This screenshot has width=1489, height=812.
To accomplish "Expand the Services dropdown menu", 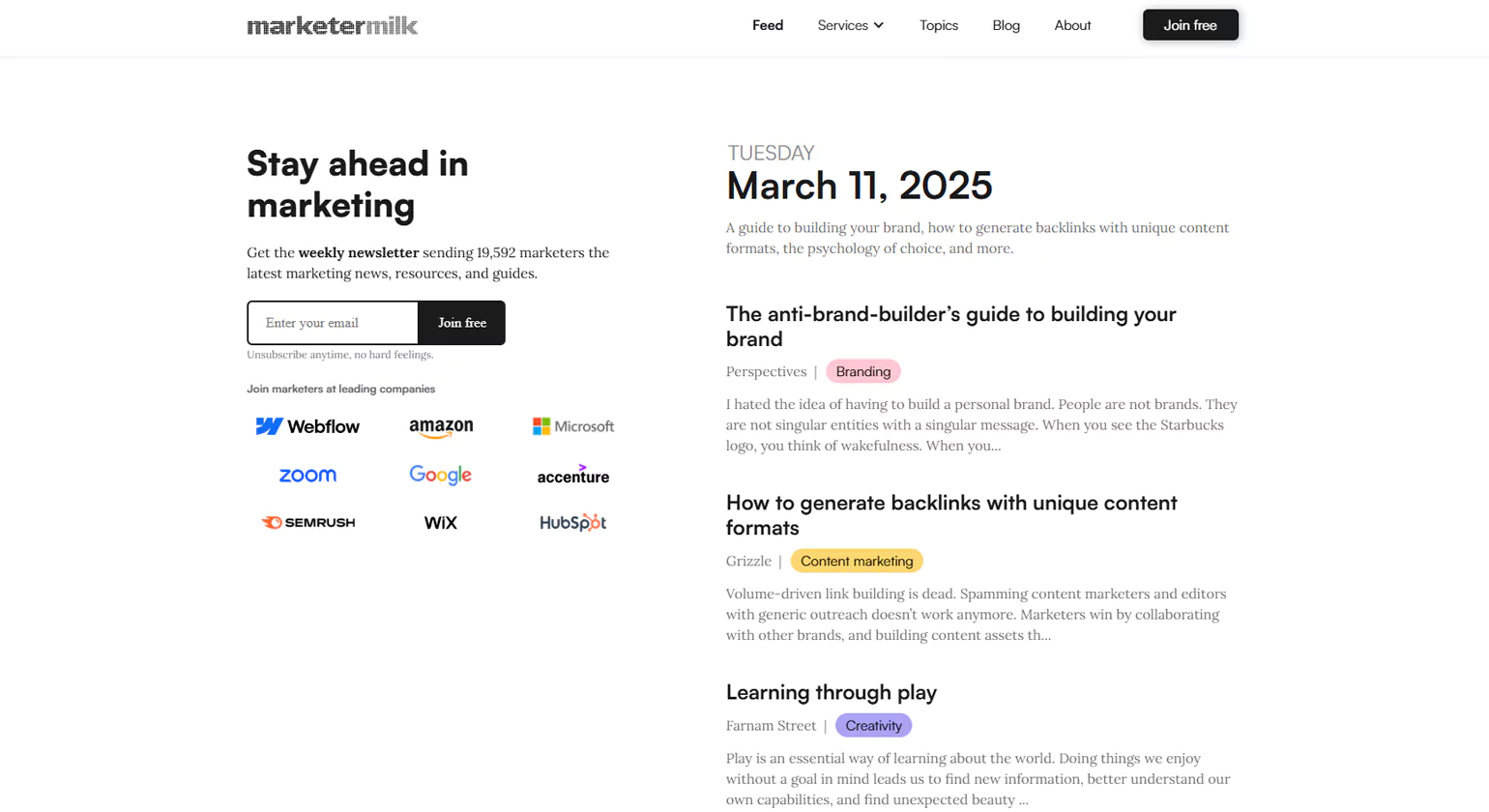I will coord(851,25).
